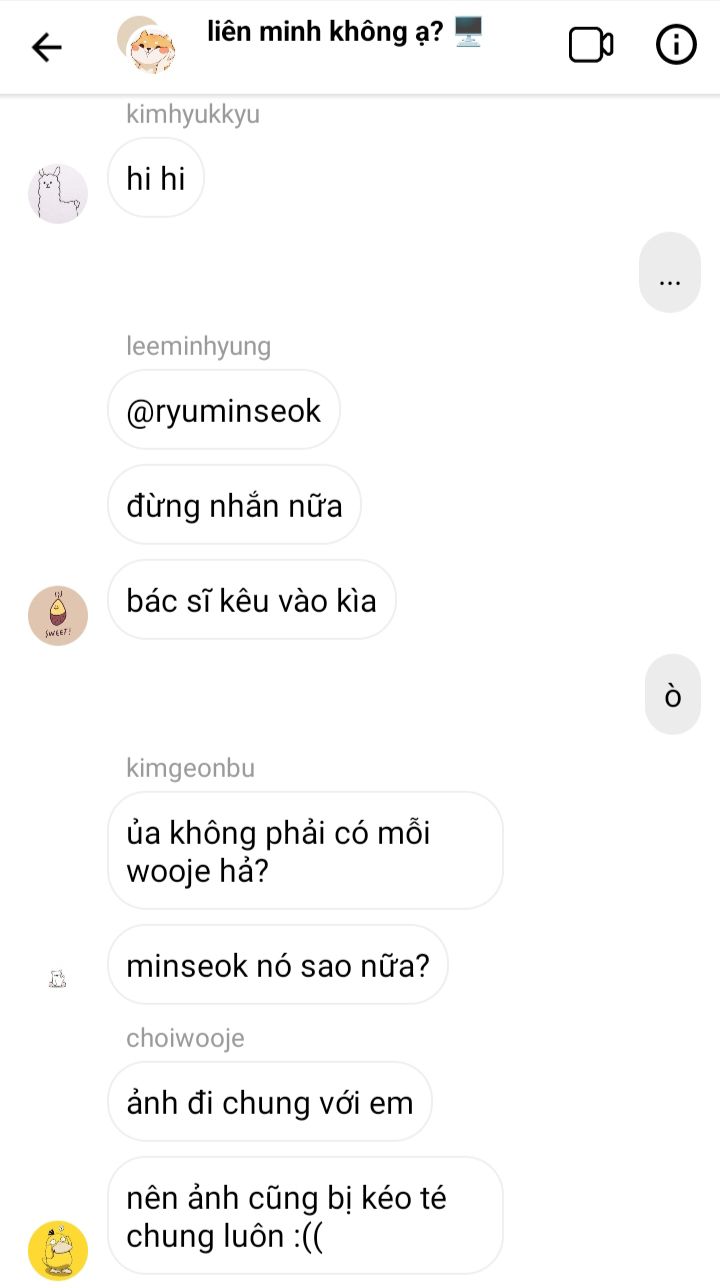Tap leeminhyung's sweet potato avatar

click(x=58, y=615)
